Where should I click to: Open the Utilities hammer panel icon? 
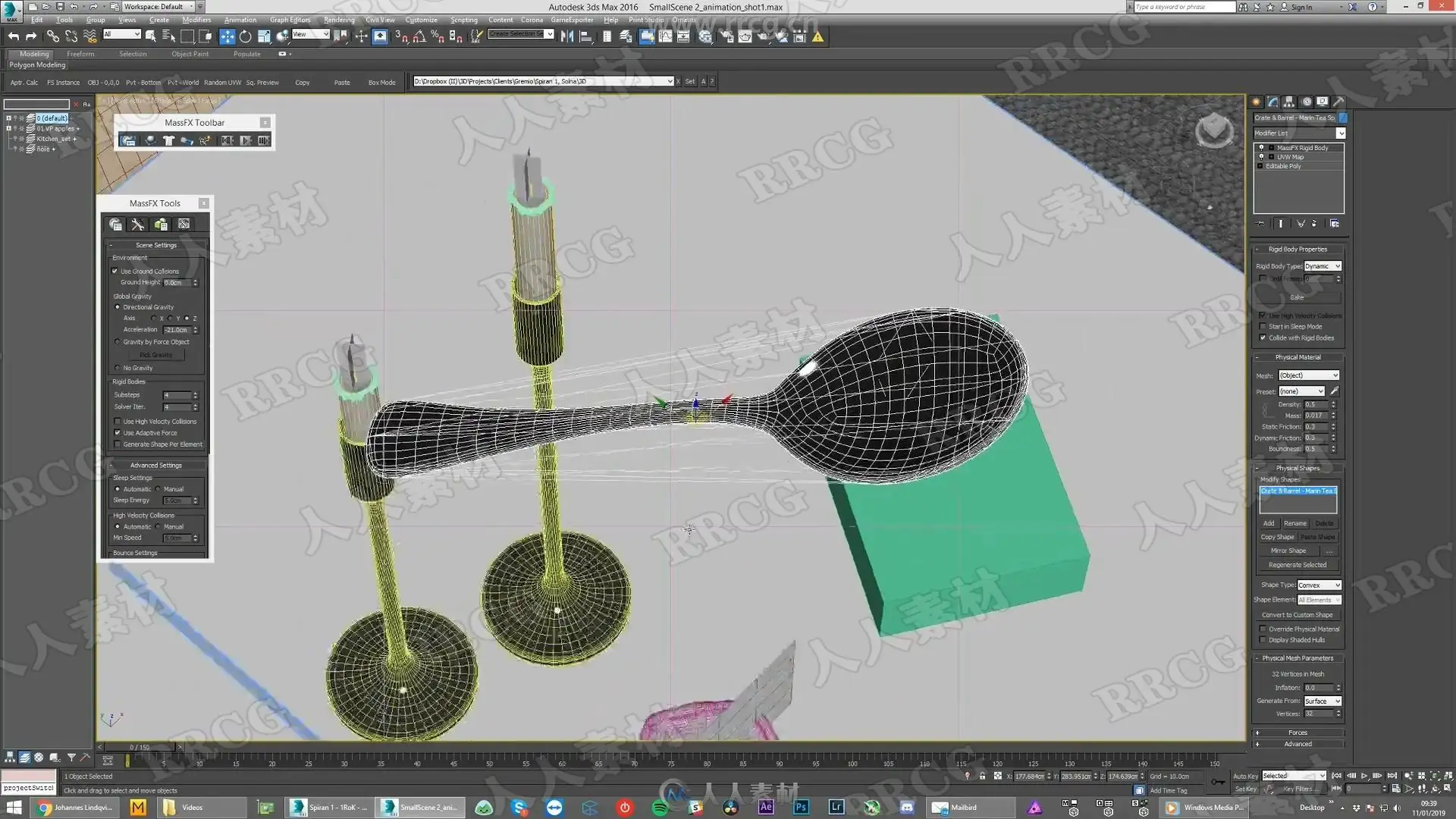pos(1338,102)
